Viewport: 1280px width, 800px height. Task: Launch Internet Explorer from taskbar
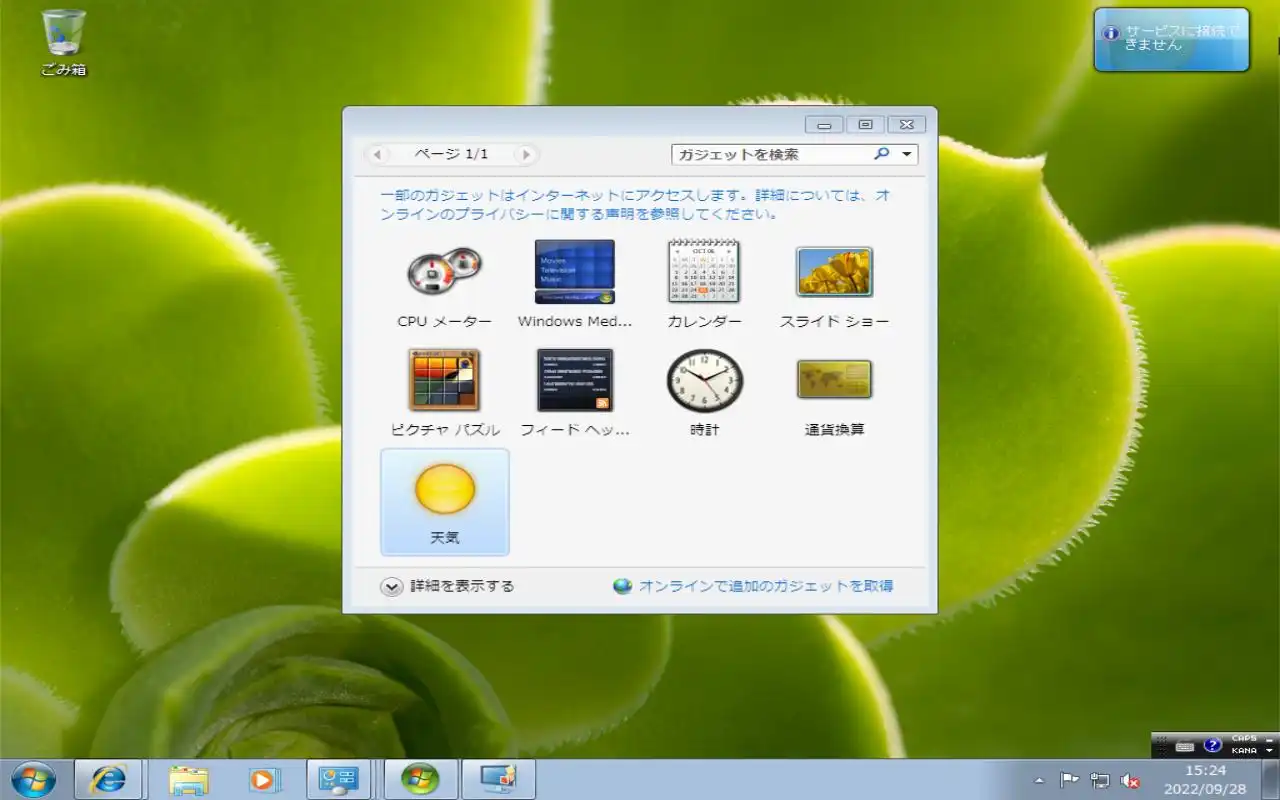pos(109,779)
